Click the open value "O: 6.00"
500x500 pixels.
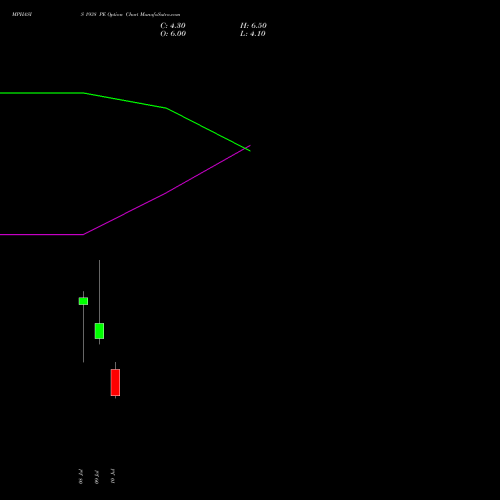(173, 34)
